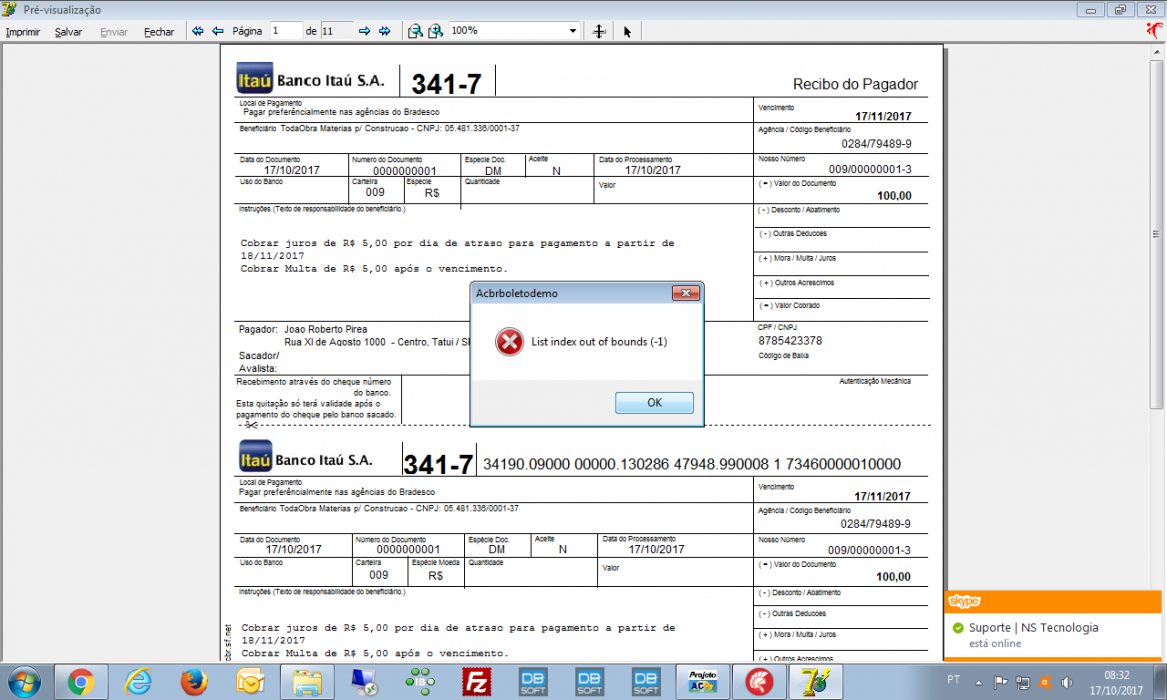Click OK in the Acbrboletodemo error dialog
The height and width of the screenshot is (700, 1167).
point(654,402)
